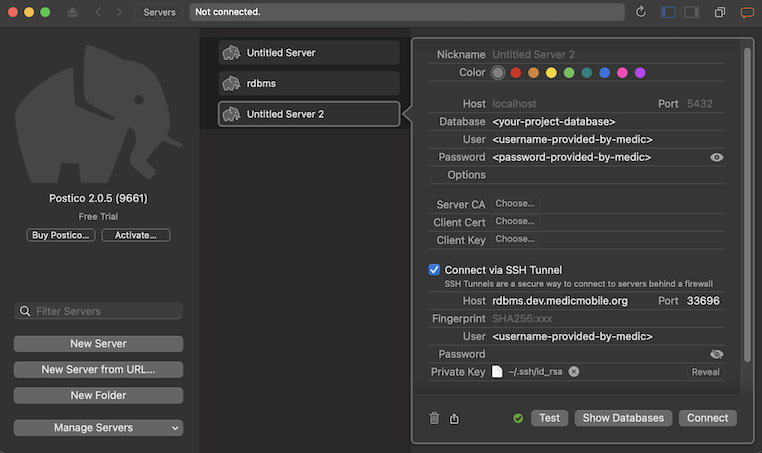This screenshot has height=453, width=762.
Task: Click the reload icon in toolbar
Action: tap(641, 12)
